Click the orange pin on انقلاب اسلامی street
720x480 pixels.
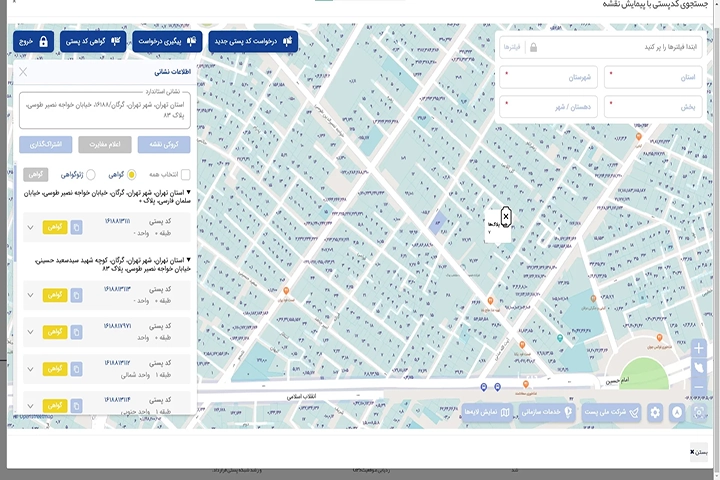[x=525, y=384]
